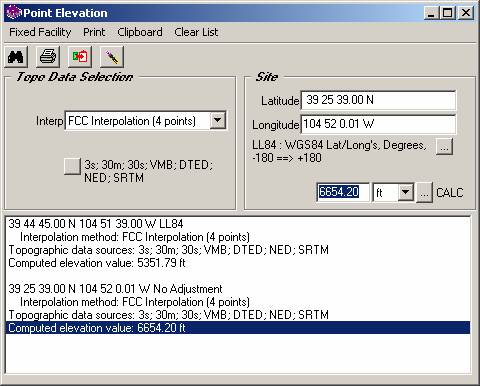The image size is (480, 386).
Task: Open the Clear List menu
Action: pyautogui.click(x=196, y=32)
